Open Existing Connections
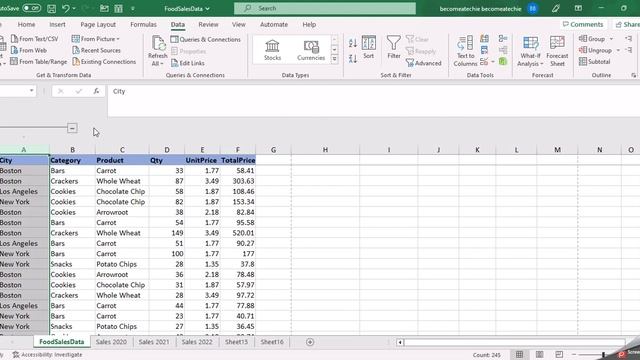Screen dimensions: 640x360 104,62
